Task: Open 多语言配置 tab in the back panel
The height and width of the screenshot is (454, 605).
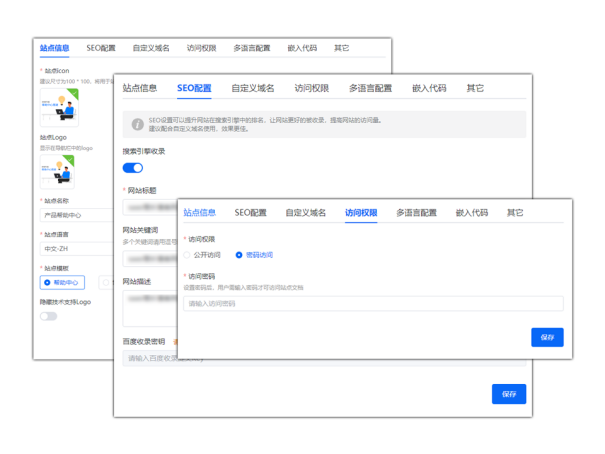Action: [252, 48]
